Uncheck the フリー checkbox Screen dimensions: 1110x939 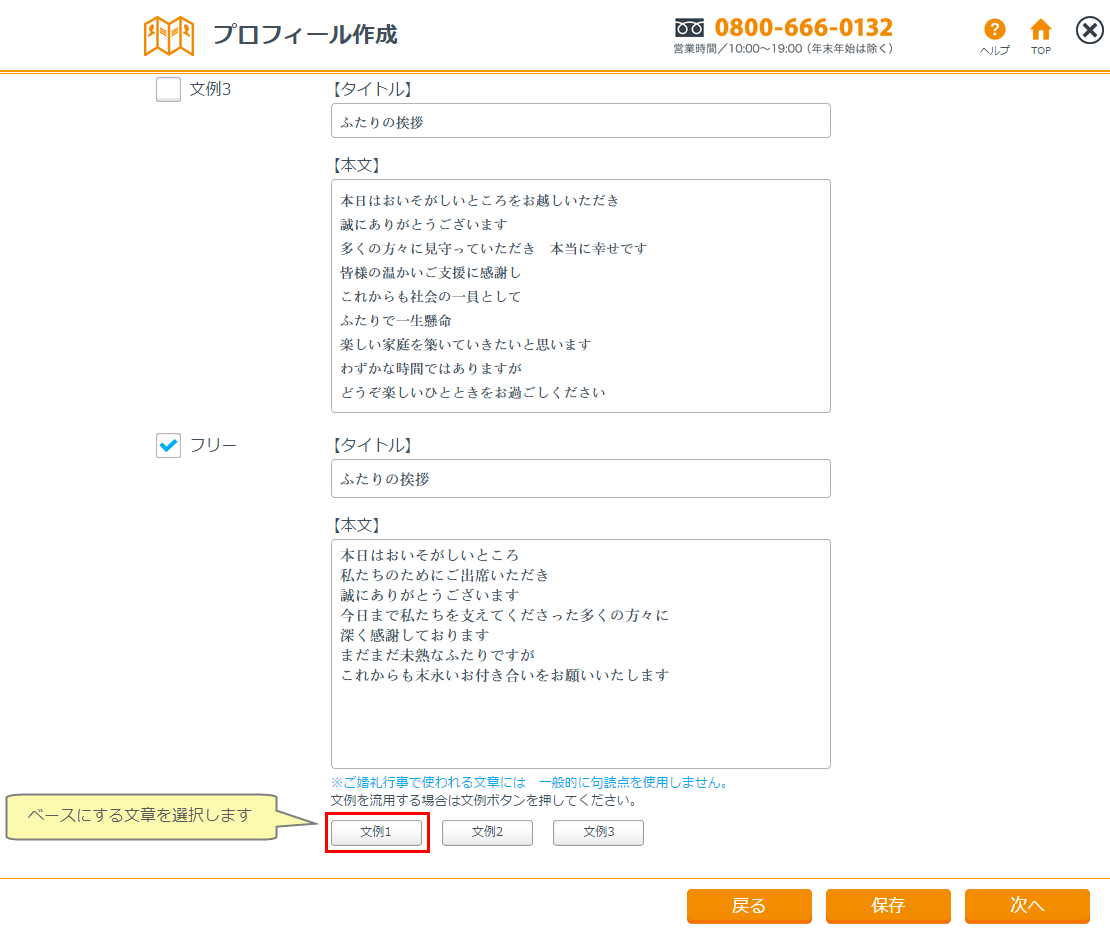pos(169,446)
